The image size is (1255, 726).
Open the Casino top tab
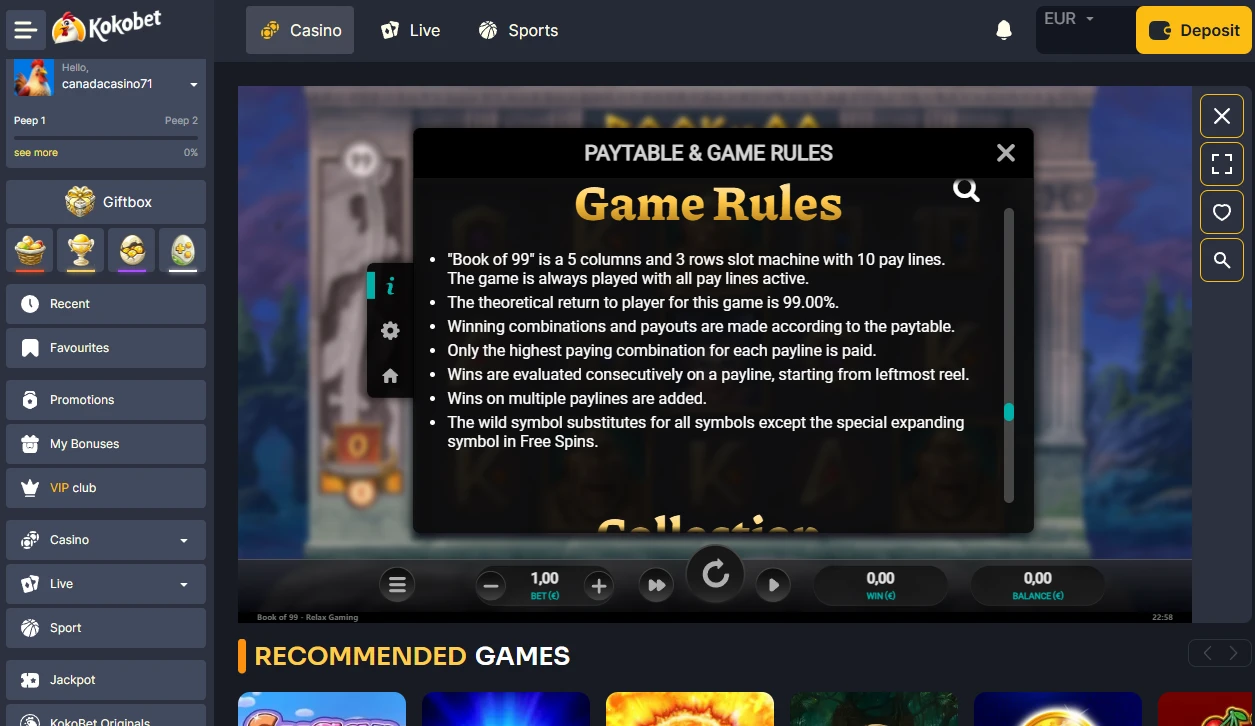[x=300, y=30]
